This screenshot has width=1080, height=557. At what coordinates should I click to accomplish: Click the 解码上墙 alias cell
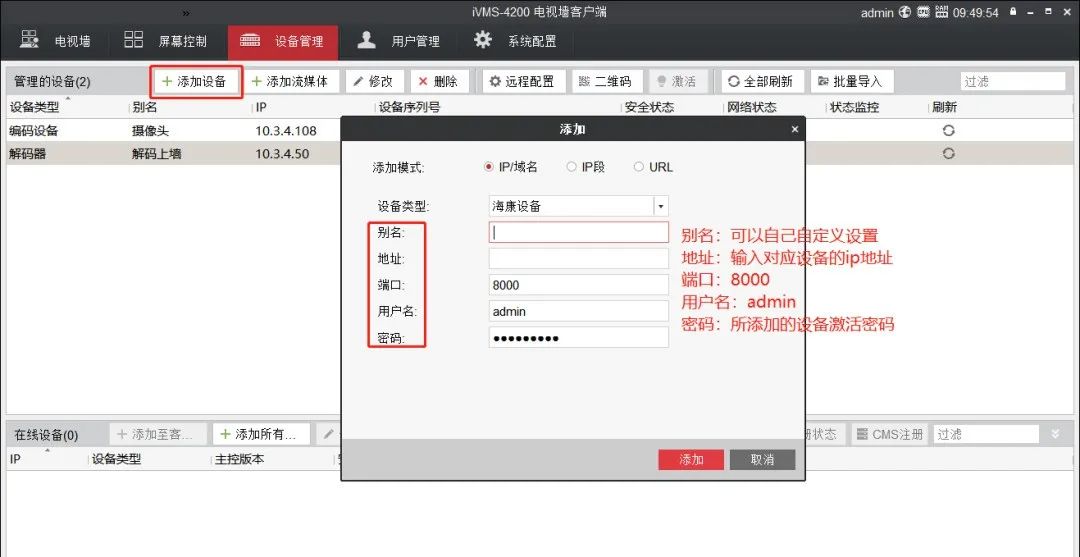(x=157, y=154)
